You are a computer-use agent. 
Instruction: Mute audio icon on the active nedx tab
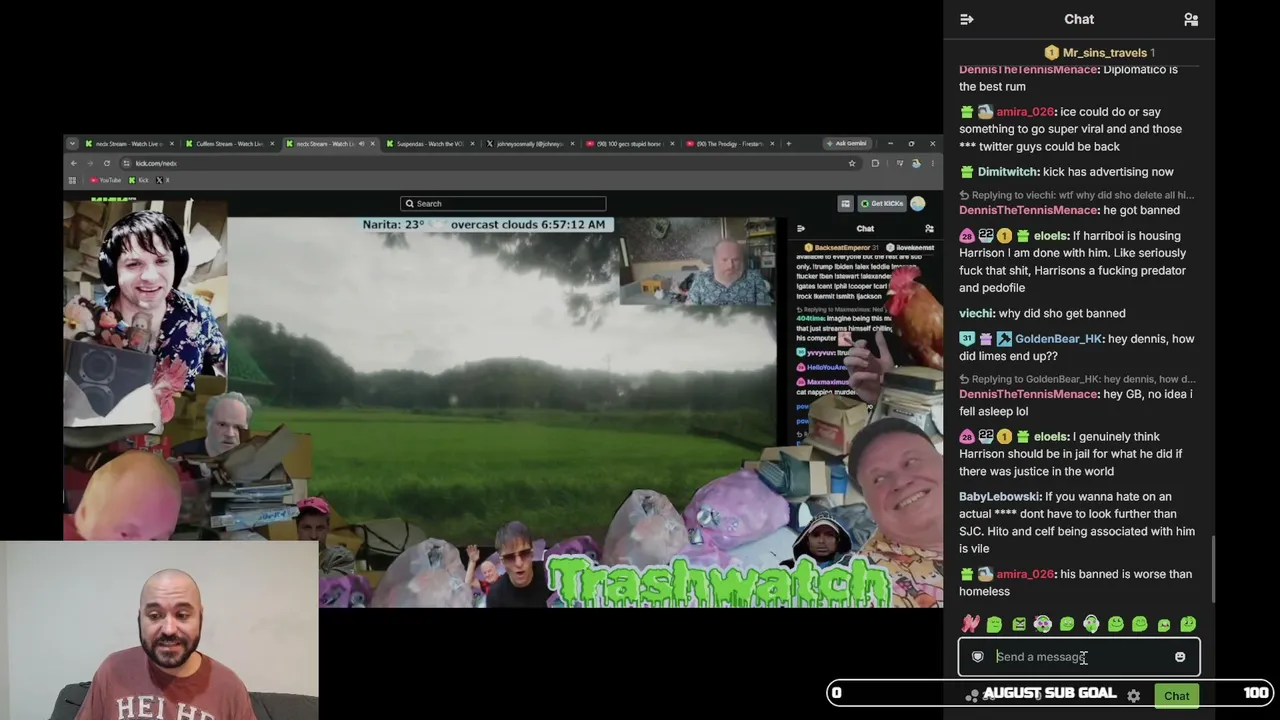tap(362, 144)
